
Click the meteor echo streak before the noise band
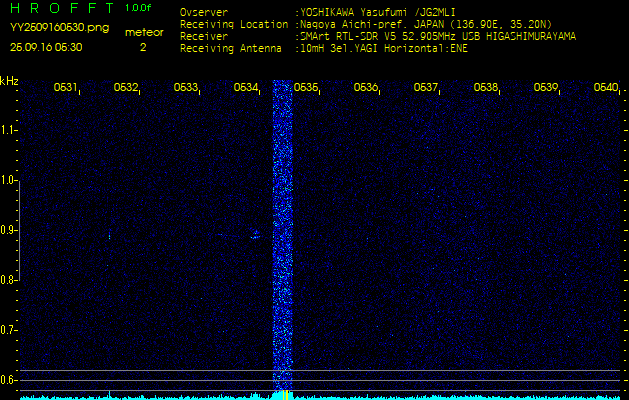(x=256, y=235)
